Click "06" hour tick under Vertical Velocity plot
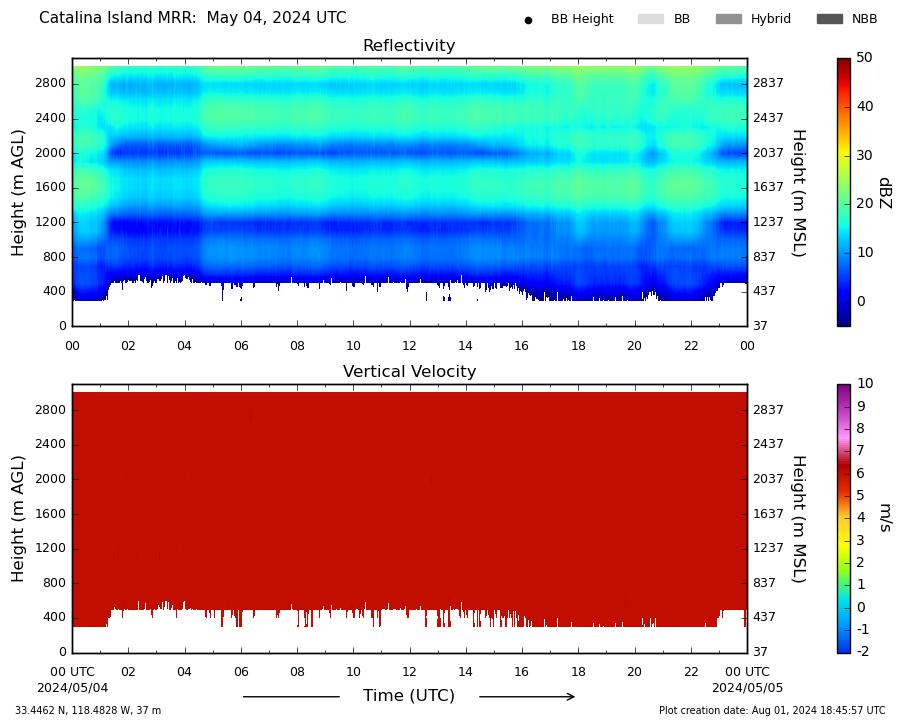This screenshot has height=725, width=900. click(x=241, y=672)
